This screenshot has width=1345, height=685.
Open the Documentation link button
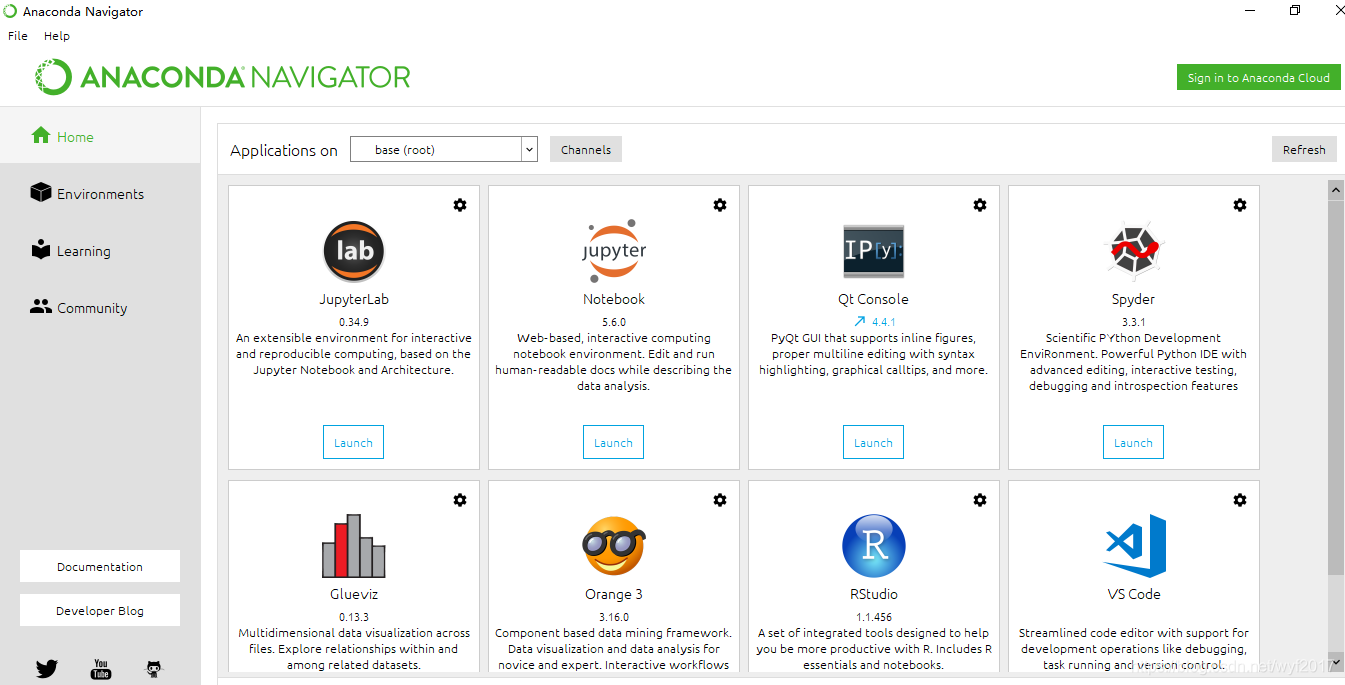tap(100, 566)
